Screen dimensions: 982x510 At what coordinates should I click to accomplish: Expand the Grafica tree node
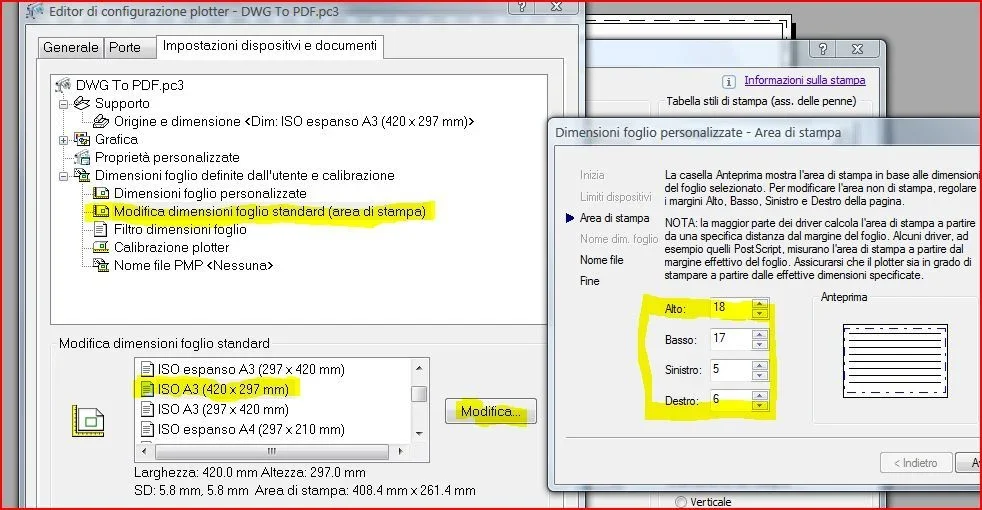64,140
